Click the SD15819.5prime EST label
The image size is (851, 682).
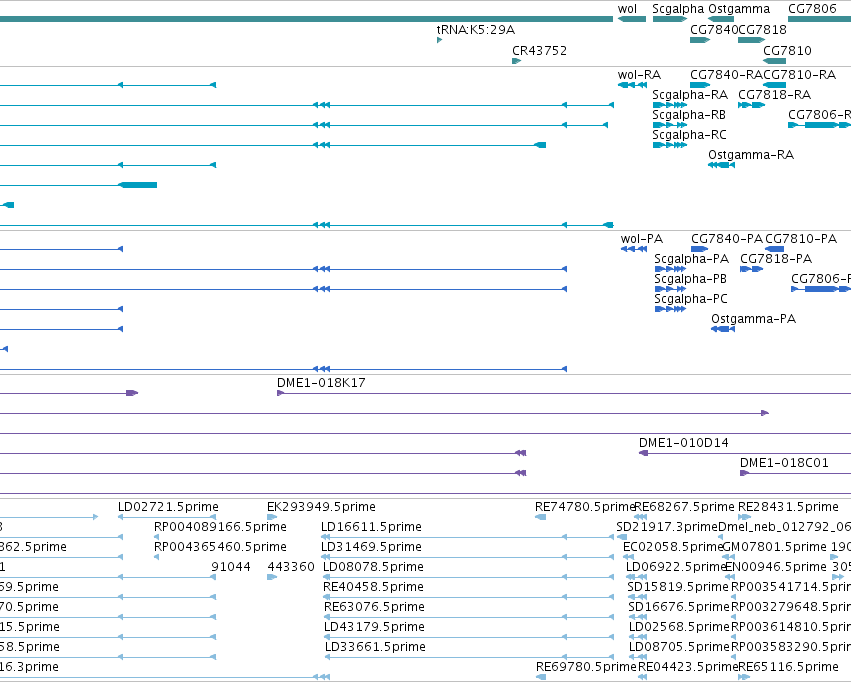(678, 588)
